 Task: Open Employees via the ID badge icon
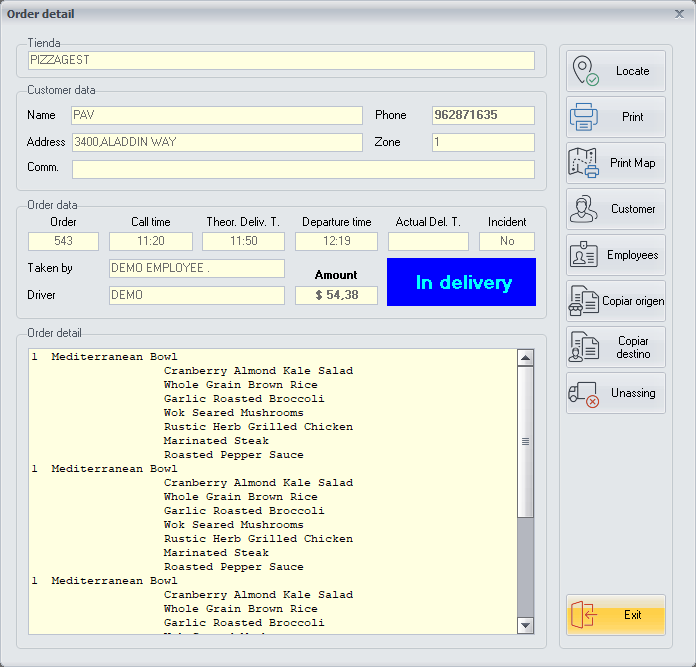pos(583,255)
